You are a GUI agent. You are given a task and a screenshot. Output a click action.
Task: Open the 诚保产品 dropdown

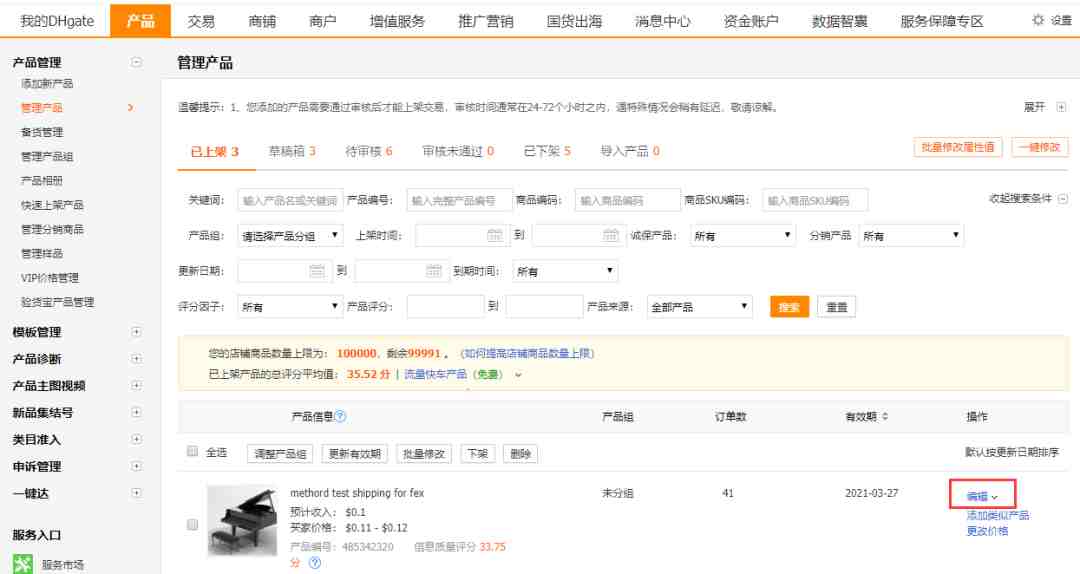[x=742, y=236]
